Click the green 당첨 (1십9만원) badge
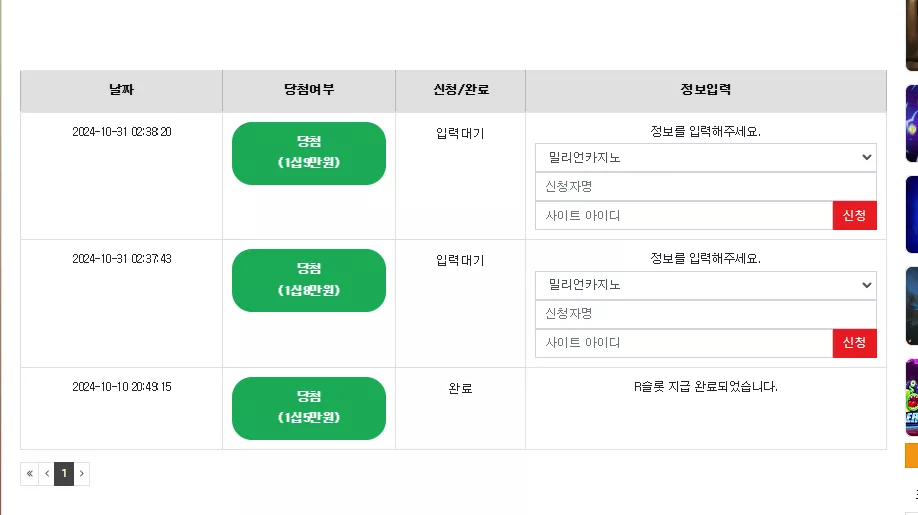918x515 pixels. pos(309,153)
